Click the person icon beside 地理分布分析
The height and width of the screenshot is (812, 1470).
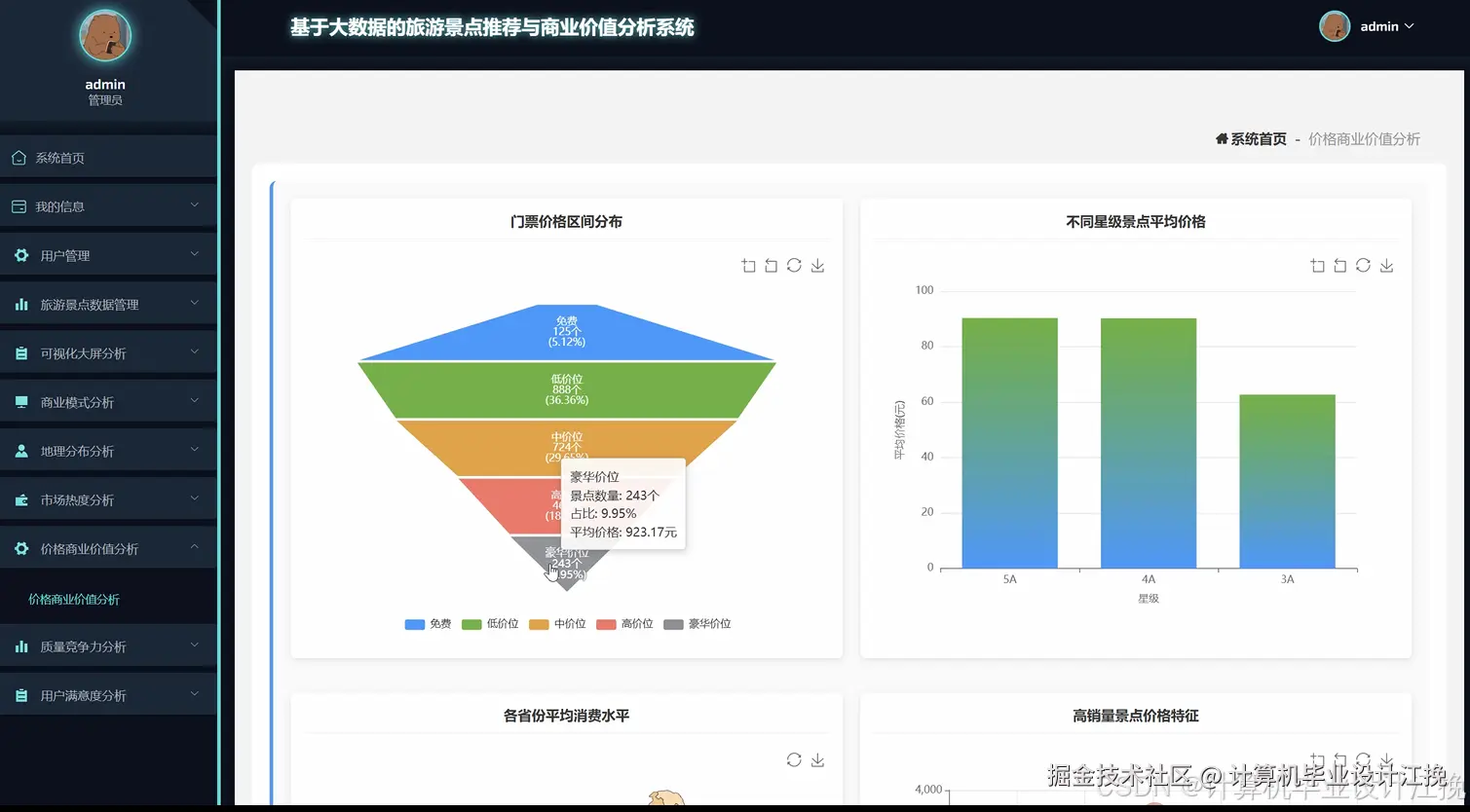[x=21, y=451]
